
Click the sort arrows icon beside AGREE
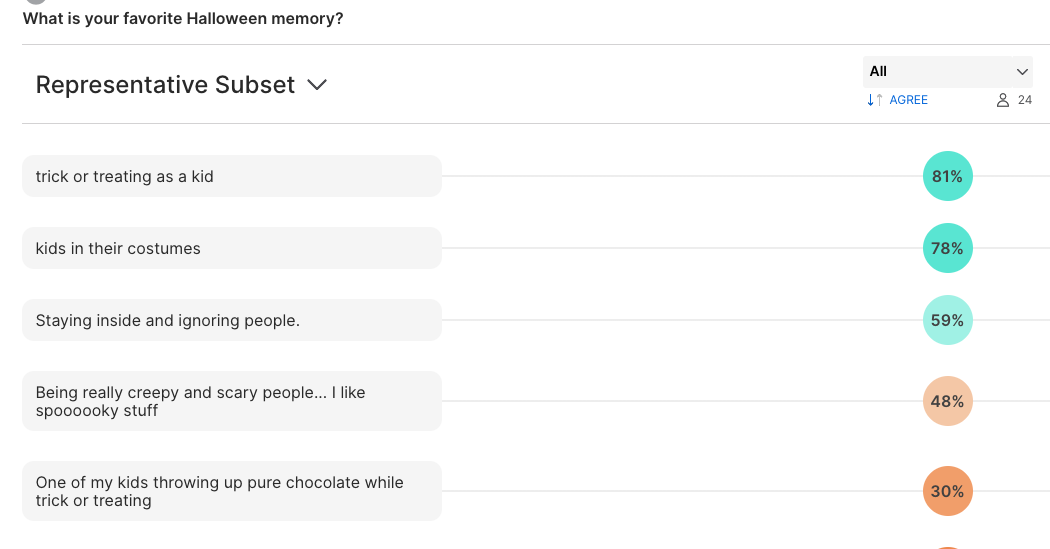click(x=875, y=100)
